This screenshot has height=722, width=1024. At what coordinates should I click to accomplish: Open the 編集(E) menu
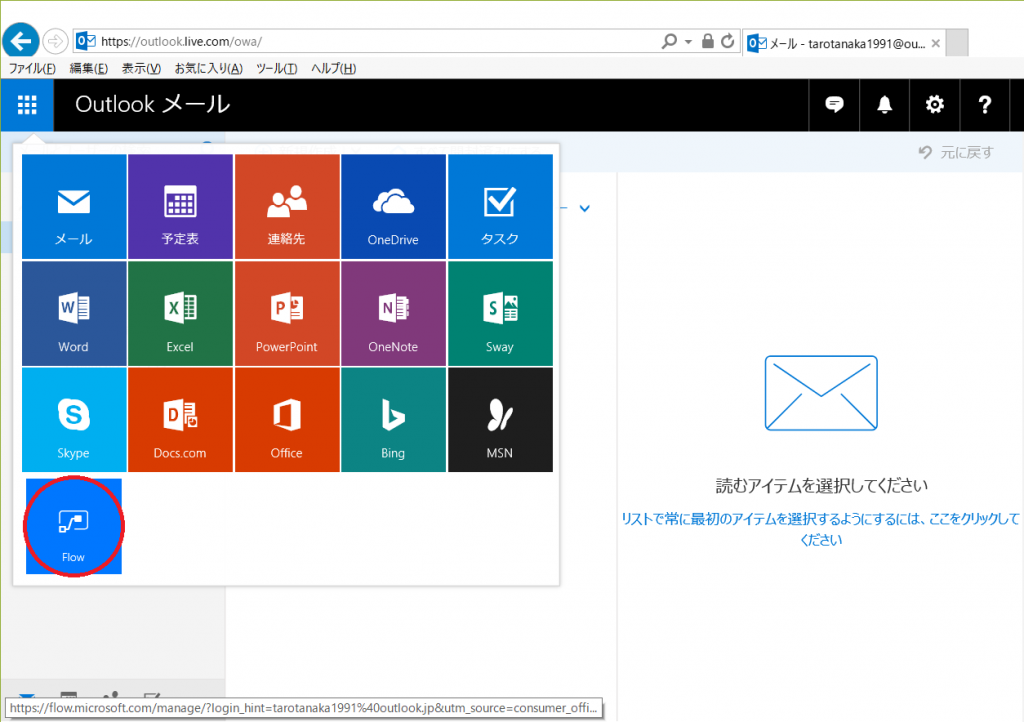coord(89,69)
